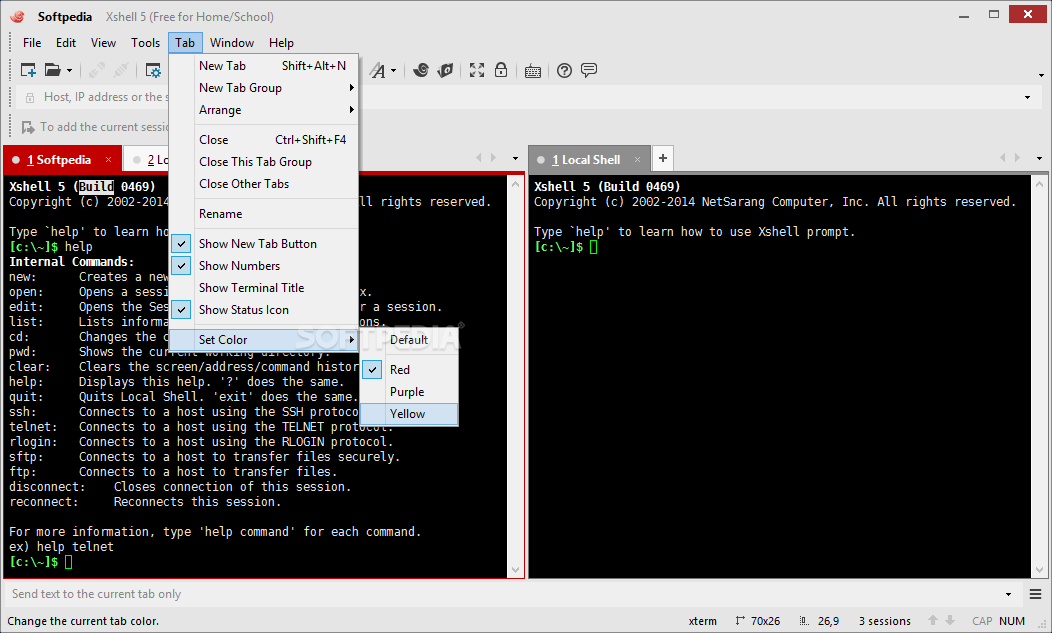Enable Show Terminal Title option
This screenshot has height=633, width=1052.
(x=264, y=288)
